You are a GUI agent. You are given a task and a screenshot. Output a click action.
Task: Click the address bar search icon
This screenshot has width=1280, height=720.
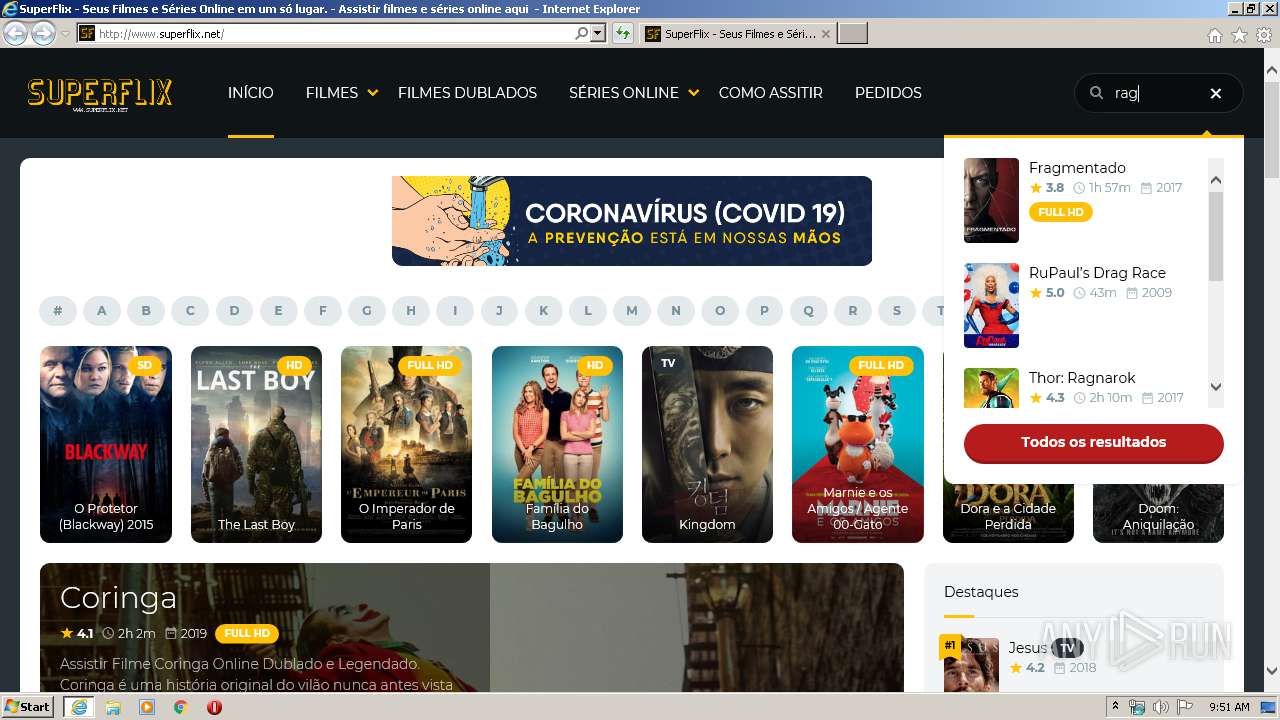582,33
